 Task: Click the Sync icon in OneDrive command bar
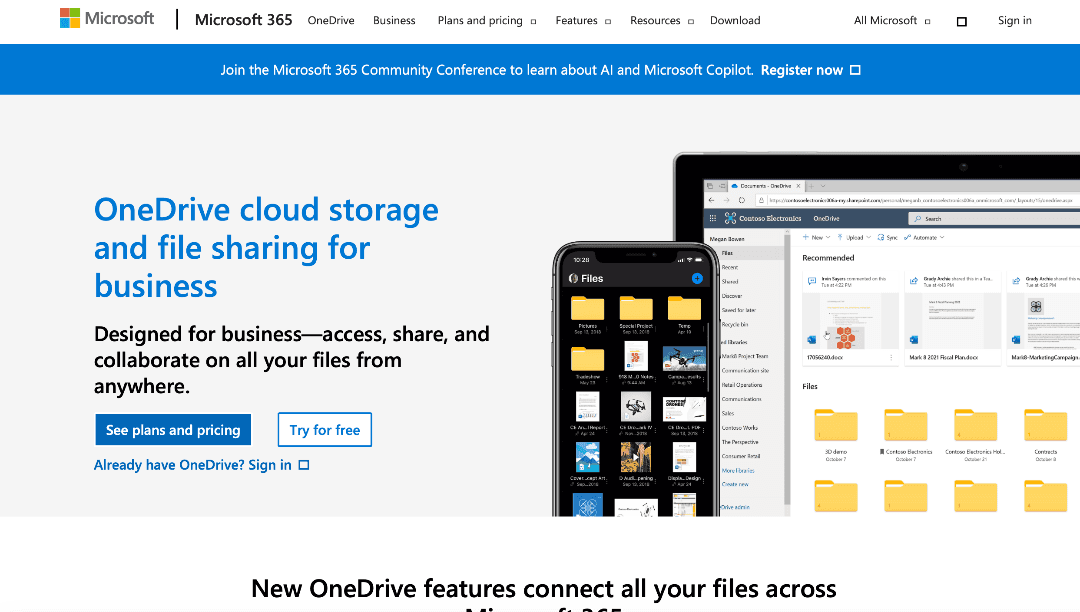tap(880, 237)
